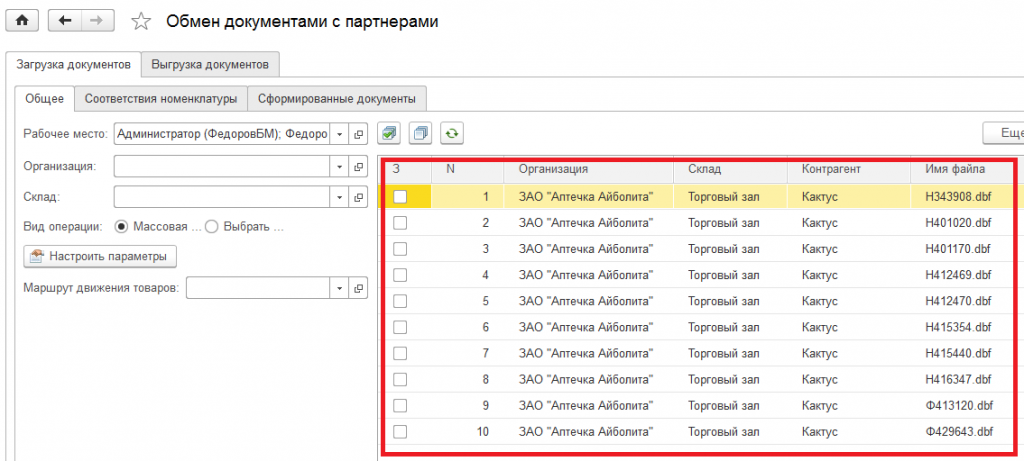The image size is (1024, 461).
Task: Click the Склад column header
Action: (x=731, y=169)
